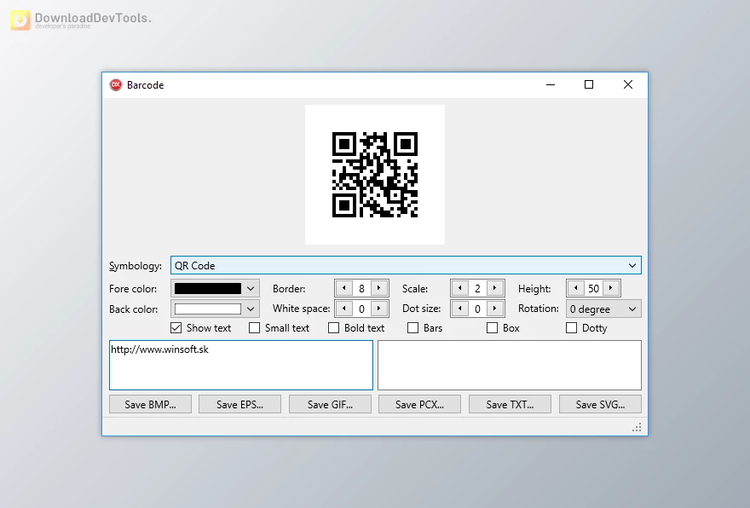
Task: Click the Save BMP... button
Action: tap(150, 405)
